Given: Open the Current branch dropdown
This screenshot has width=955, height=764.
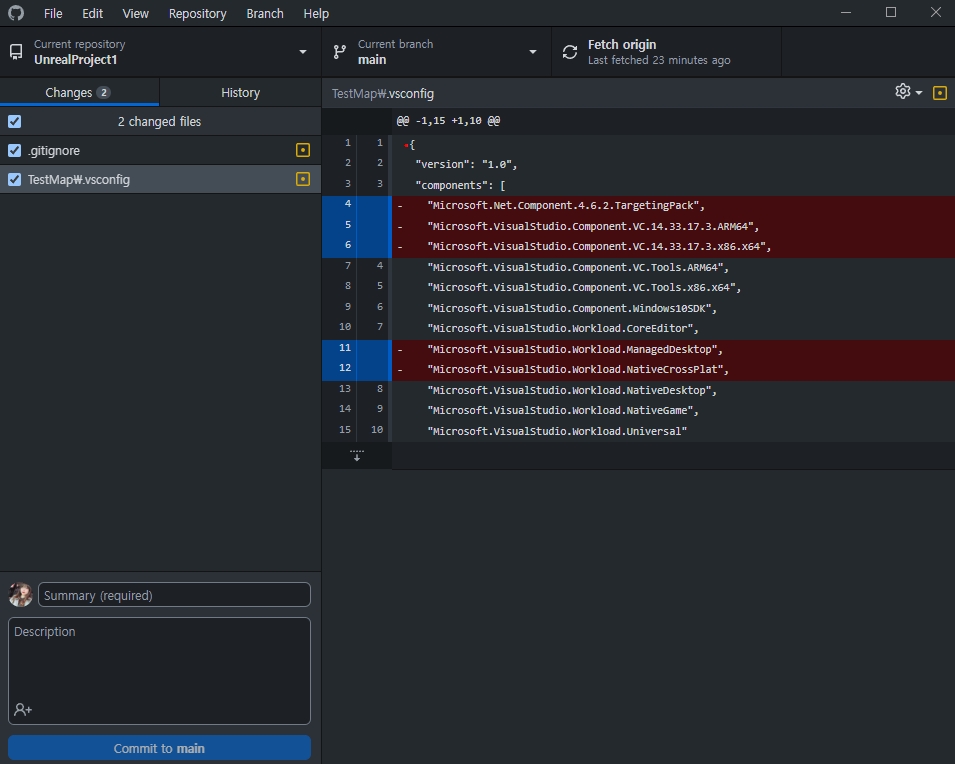Looking at the screenshot, I should (x=436, y=52).
